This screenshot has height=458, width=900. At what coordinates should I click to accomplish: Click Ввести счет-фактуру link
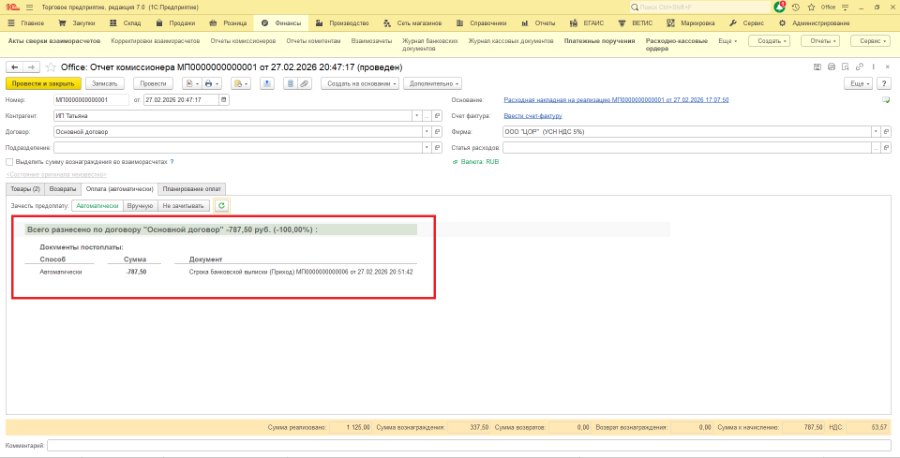click(x=533, y=116)
